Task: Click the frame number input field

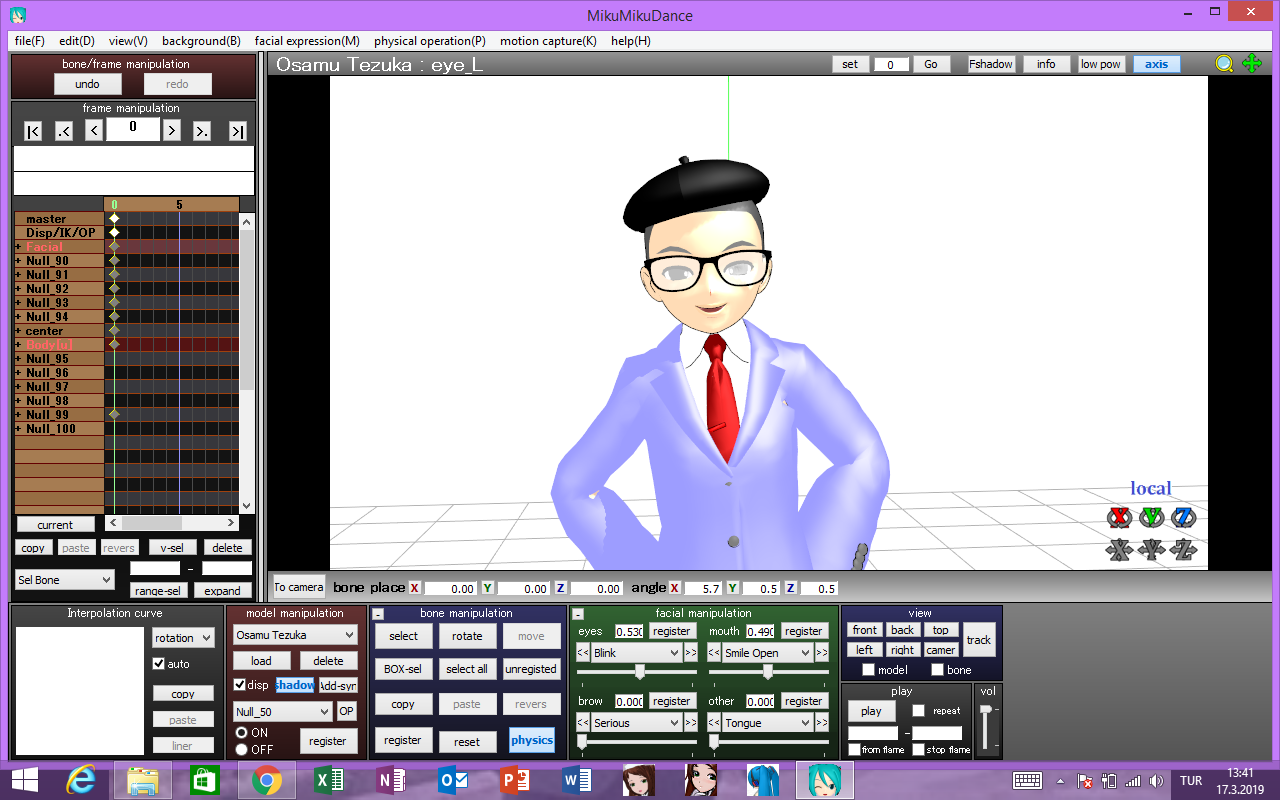Action: click(x=133, y=129)
